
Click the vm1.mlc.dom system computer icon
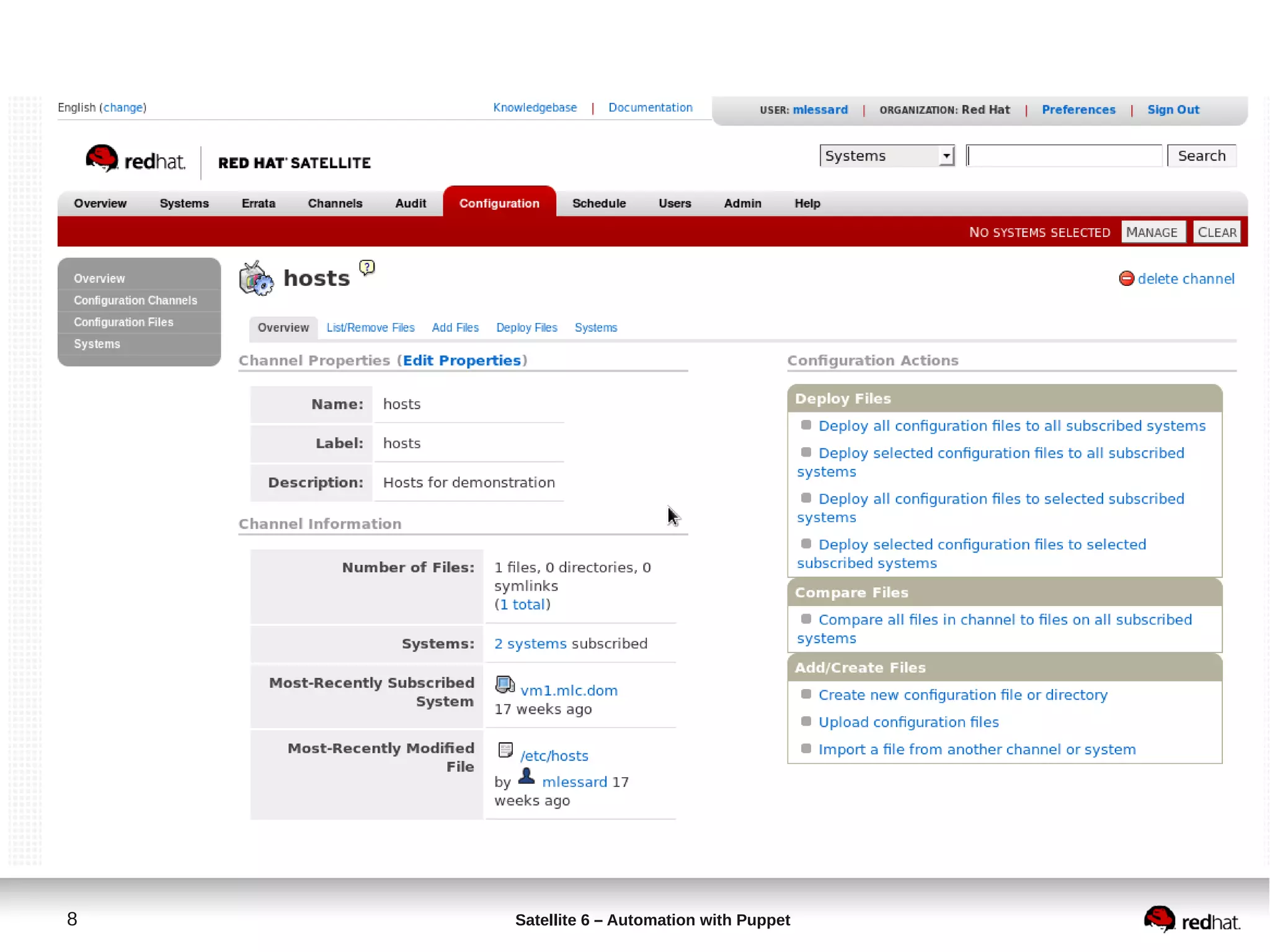pos(505,685)
